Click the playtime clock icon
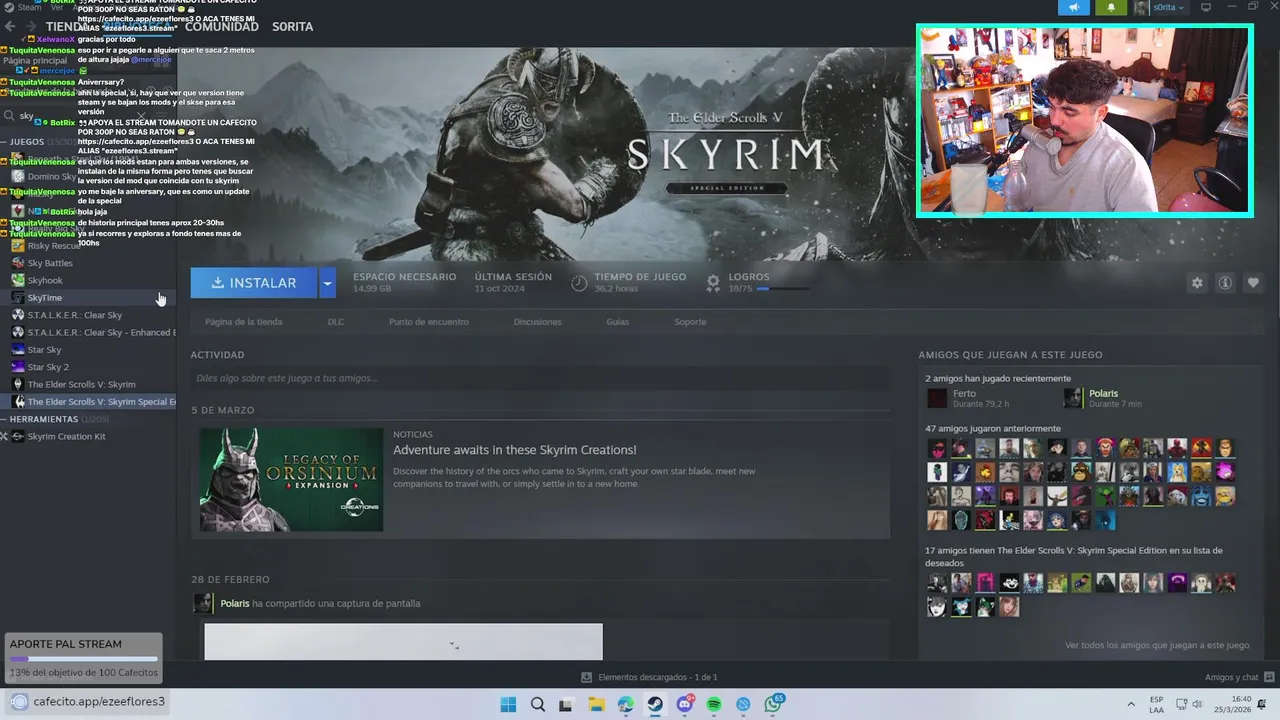This screenshot has height=720, width=1280. coord(579,283)
